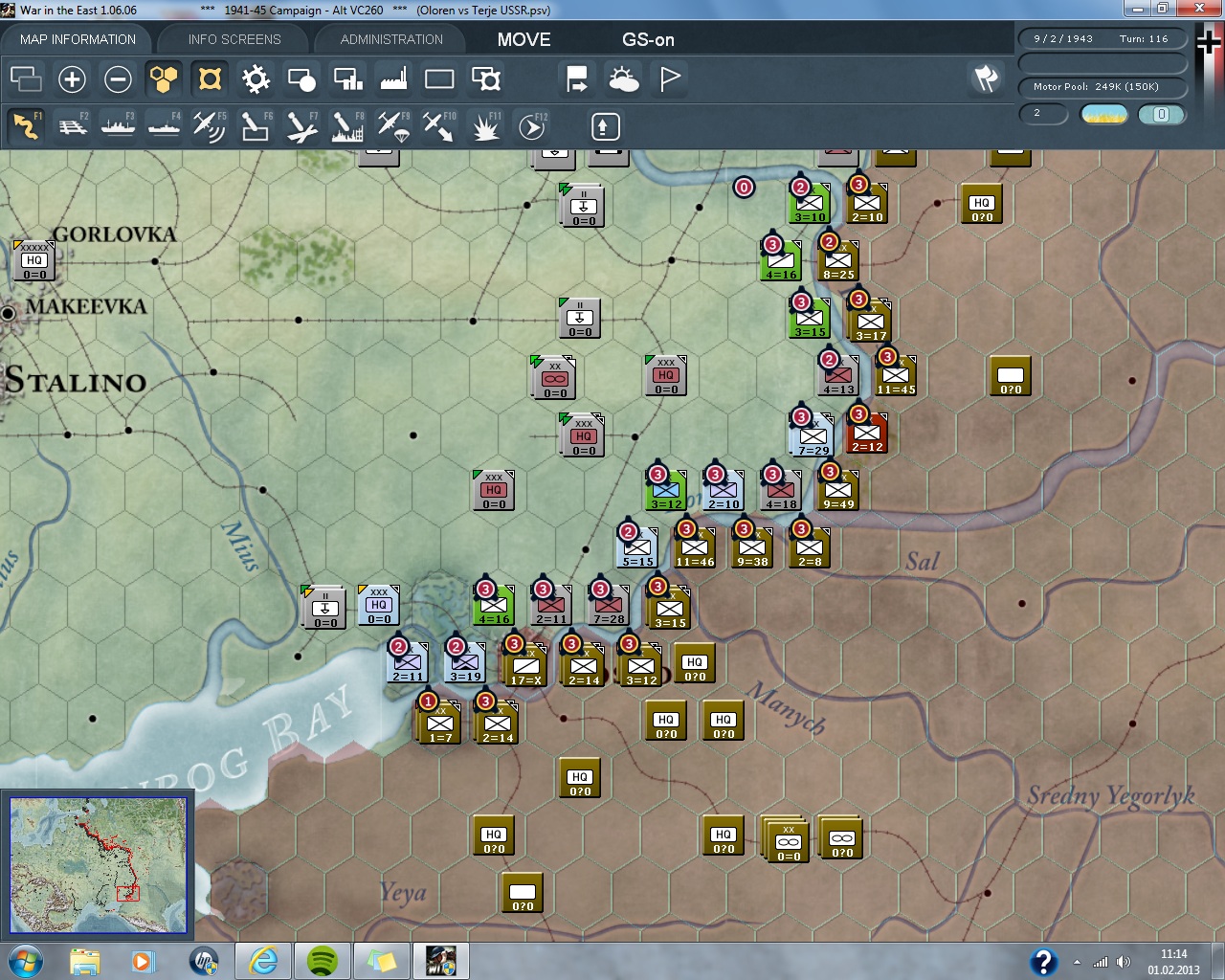Click the zoom out minus icon
The width and height of the screenshot is (1225, 980).
[x=118, y=78]
